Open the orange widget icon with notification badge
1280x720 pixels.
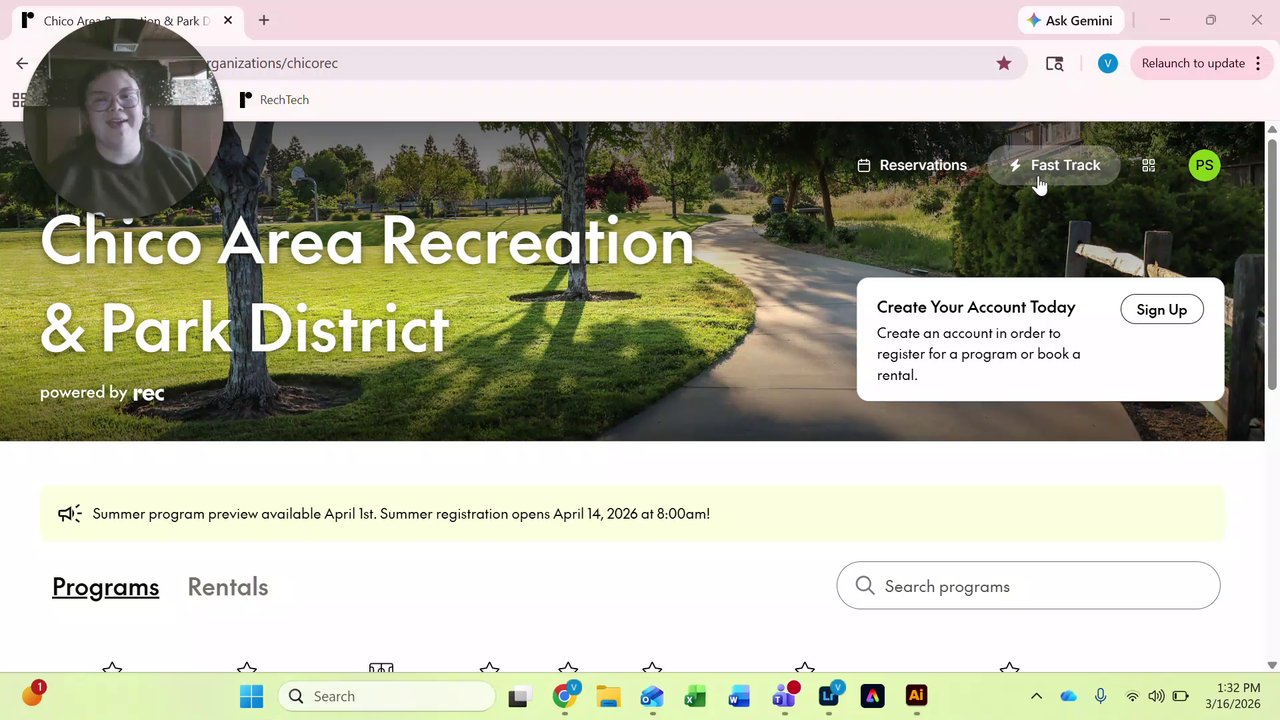click(x=33, y=694)
